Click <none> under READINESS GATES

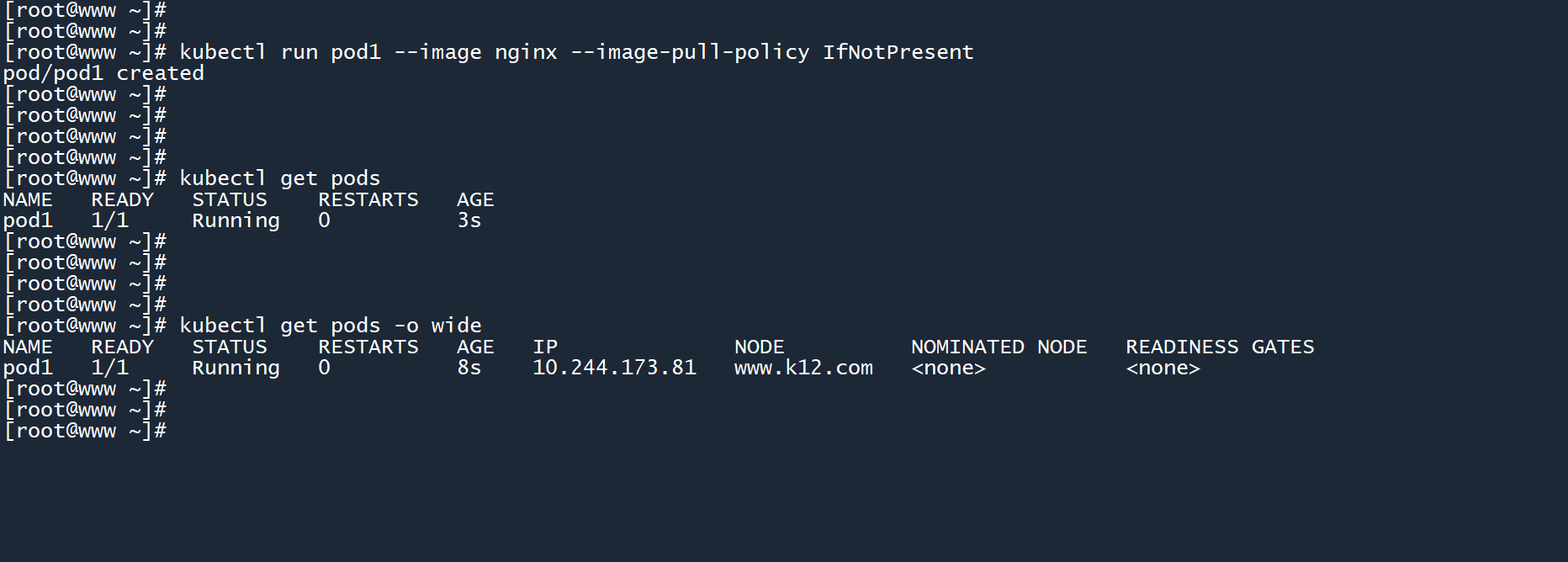click(1163, 368)
